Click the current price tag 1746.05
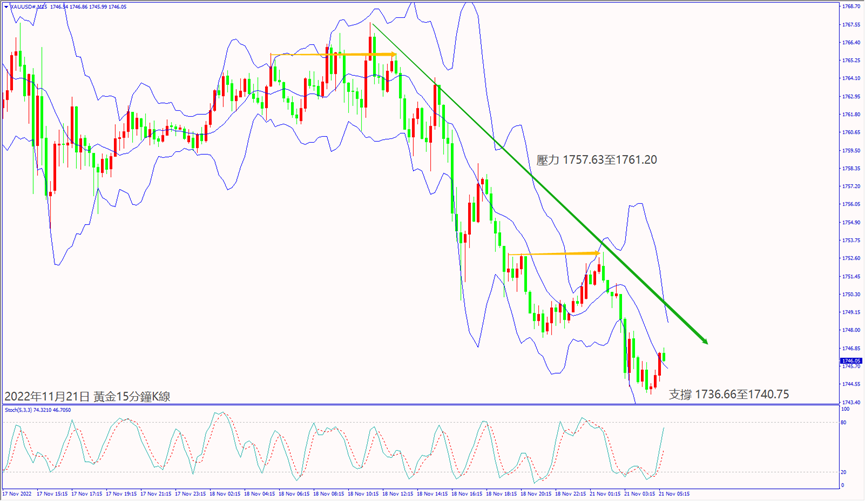 tap(851, 360)
